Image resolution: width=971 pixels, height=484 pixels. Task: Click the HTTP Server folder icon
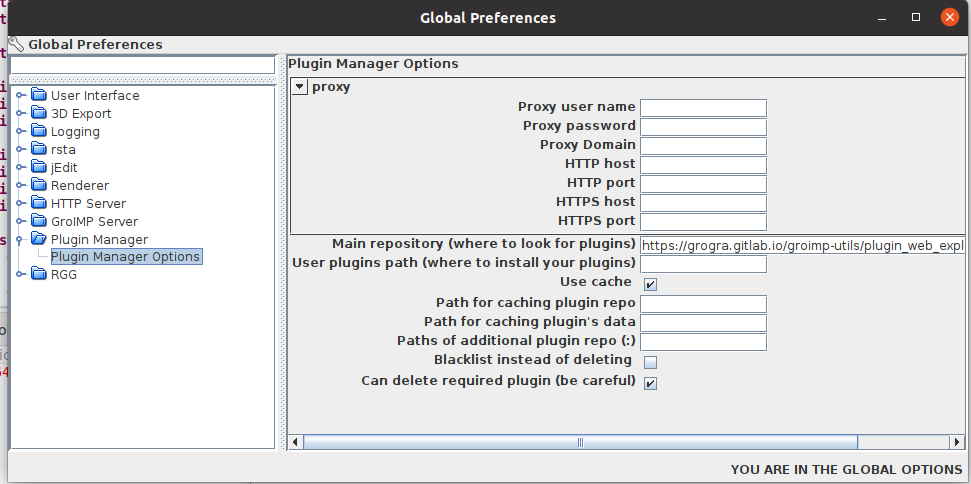(39, 203)
